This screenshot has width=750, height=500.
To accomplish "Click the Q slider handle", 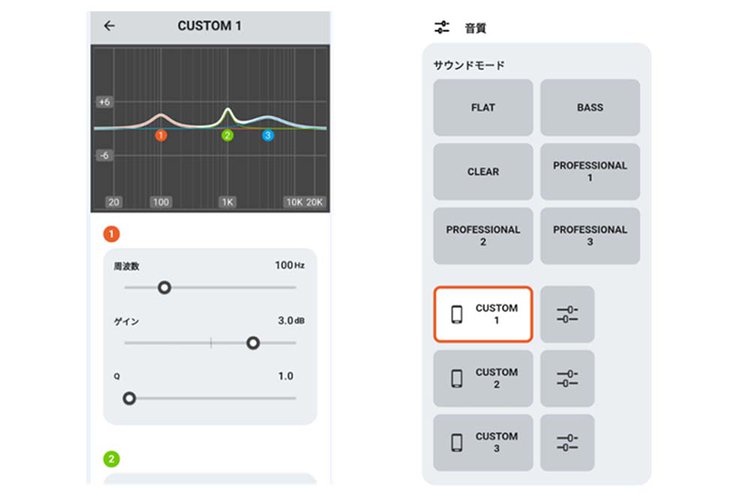I will point(129,398).
